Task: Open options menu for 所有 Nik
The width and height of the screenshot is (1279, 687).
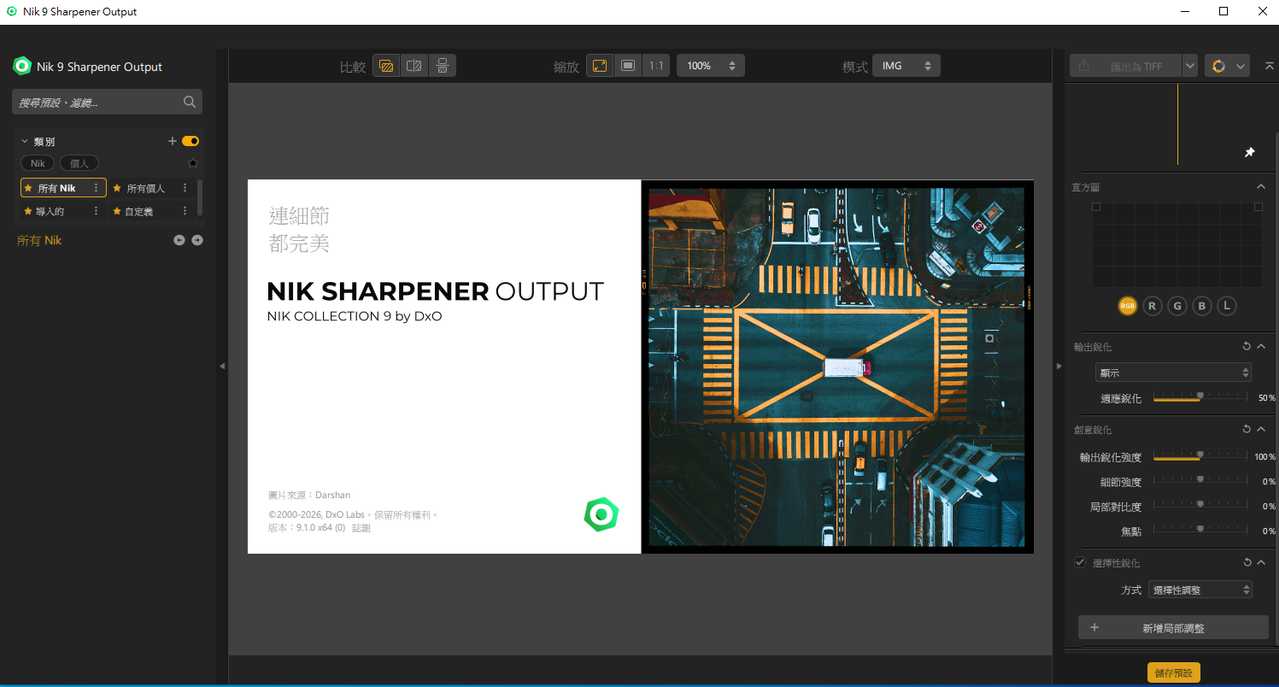Action: 96,188
